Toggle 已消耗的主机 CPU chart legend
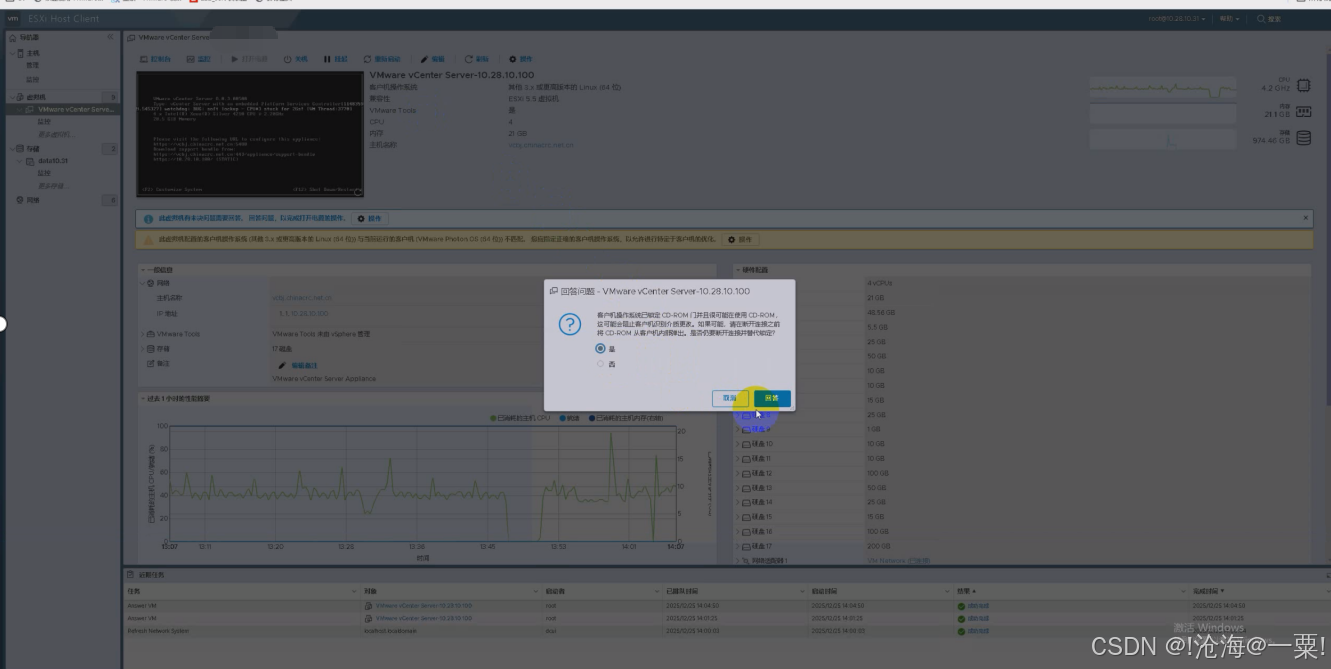 [520, 417]
